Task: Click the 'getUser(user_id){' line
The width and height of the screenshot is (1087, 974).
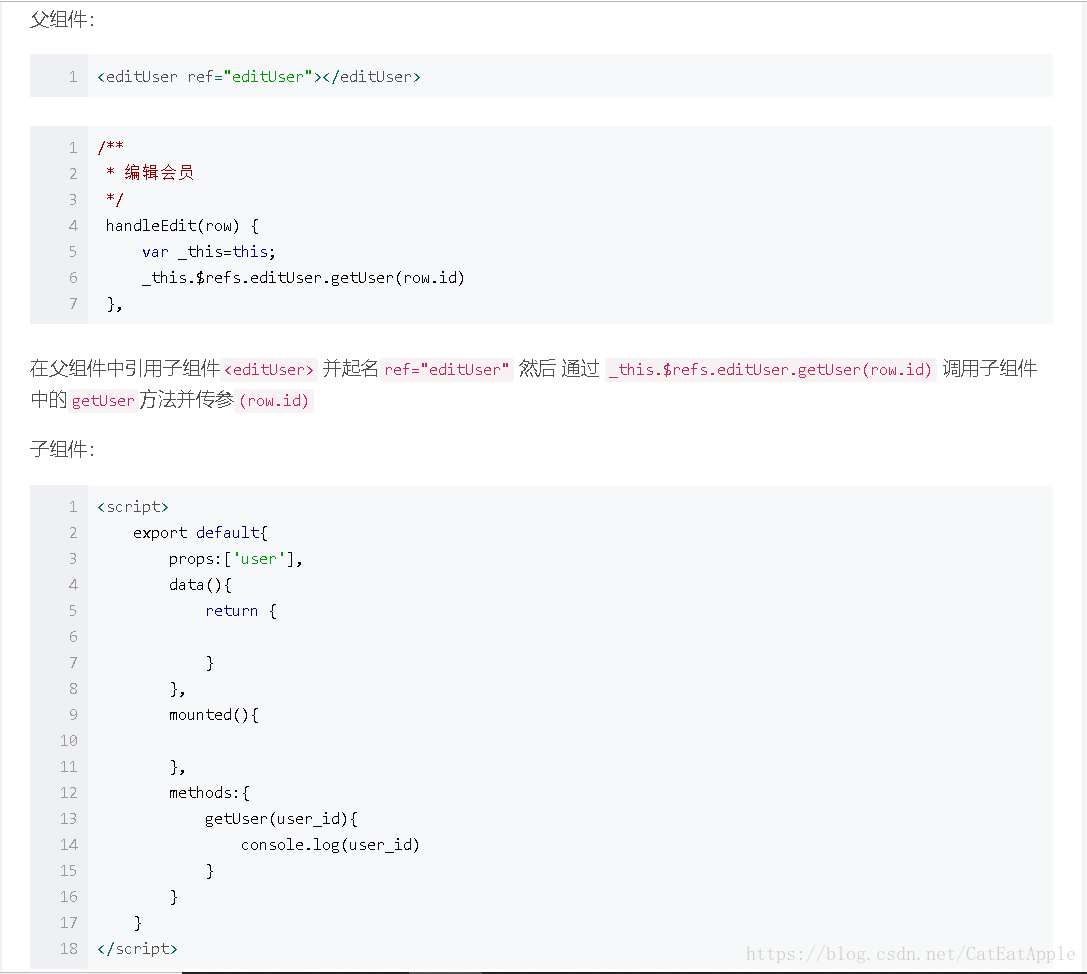Action: [x=281, y=819]
